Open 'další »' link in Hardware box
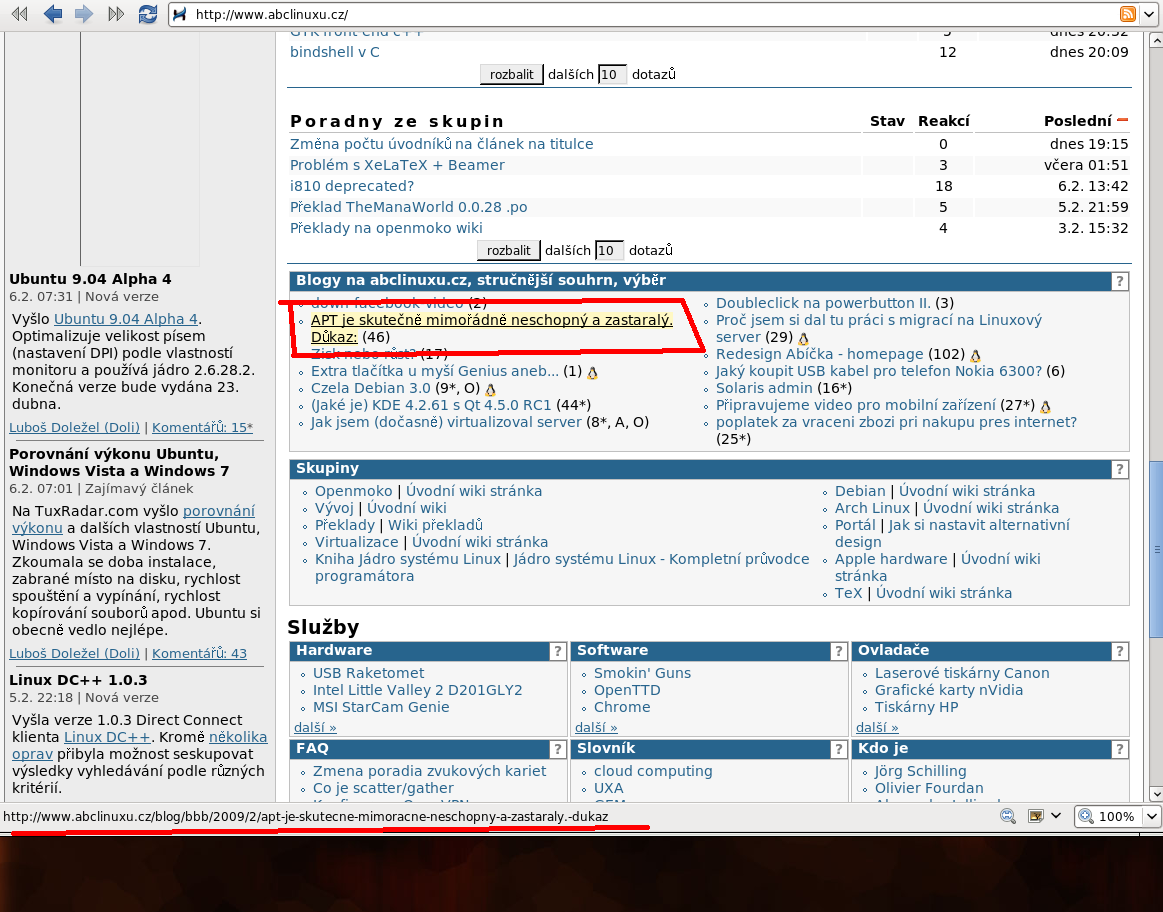The height and width of the screenshot is (912, 1163). point(315,727)
